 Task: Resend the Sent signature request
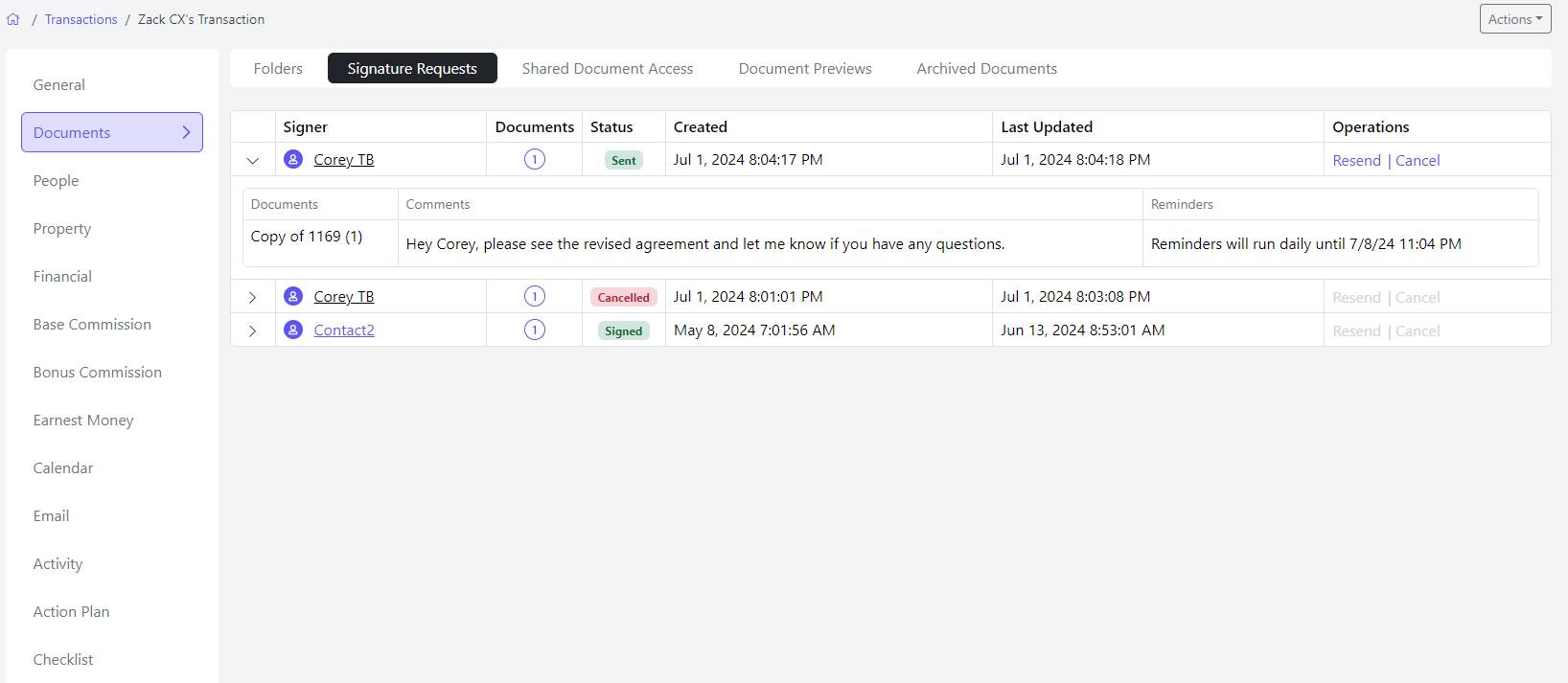point(1356,161)
